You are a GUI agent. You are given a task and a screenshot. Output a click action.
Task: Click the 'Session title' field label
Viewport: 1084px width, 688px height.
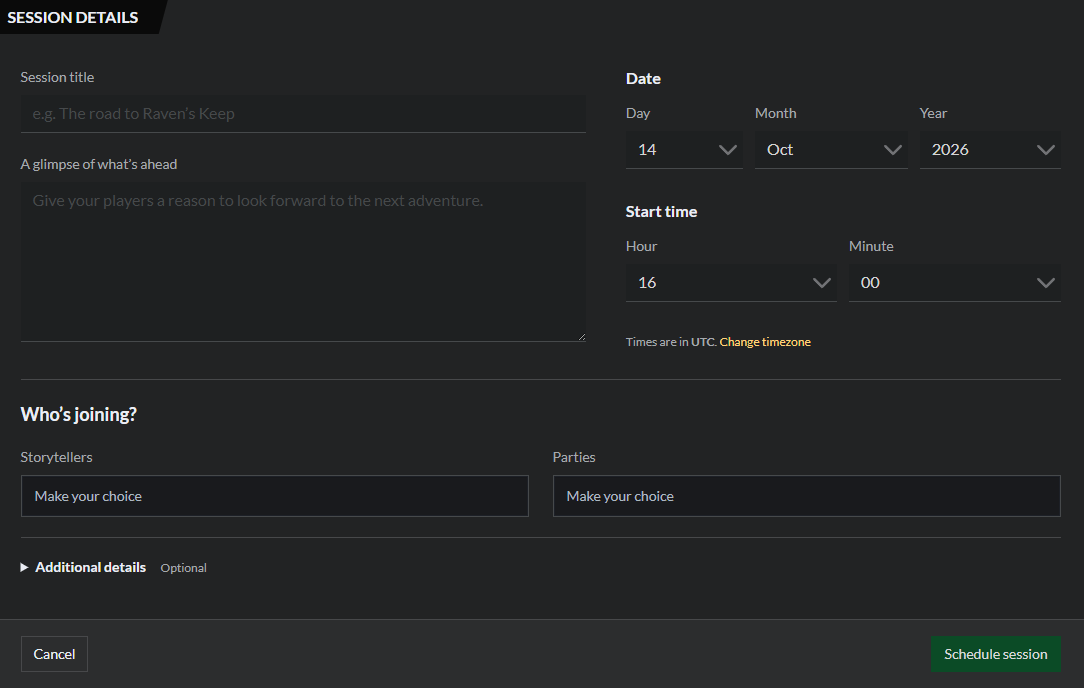coord(57,77)
